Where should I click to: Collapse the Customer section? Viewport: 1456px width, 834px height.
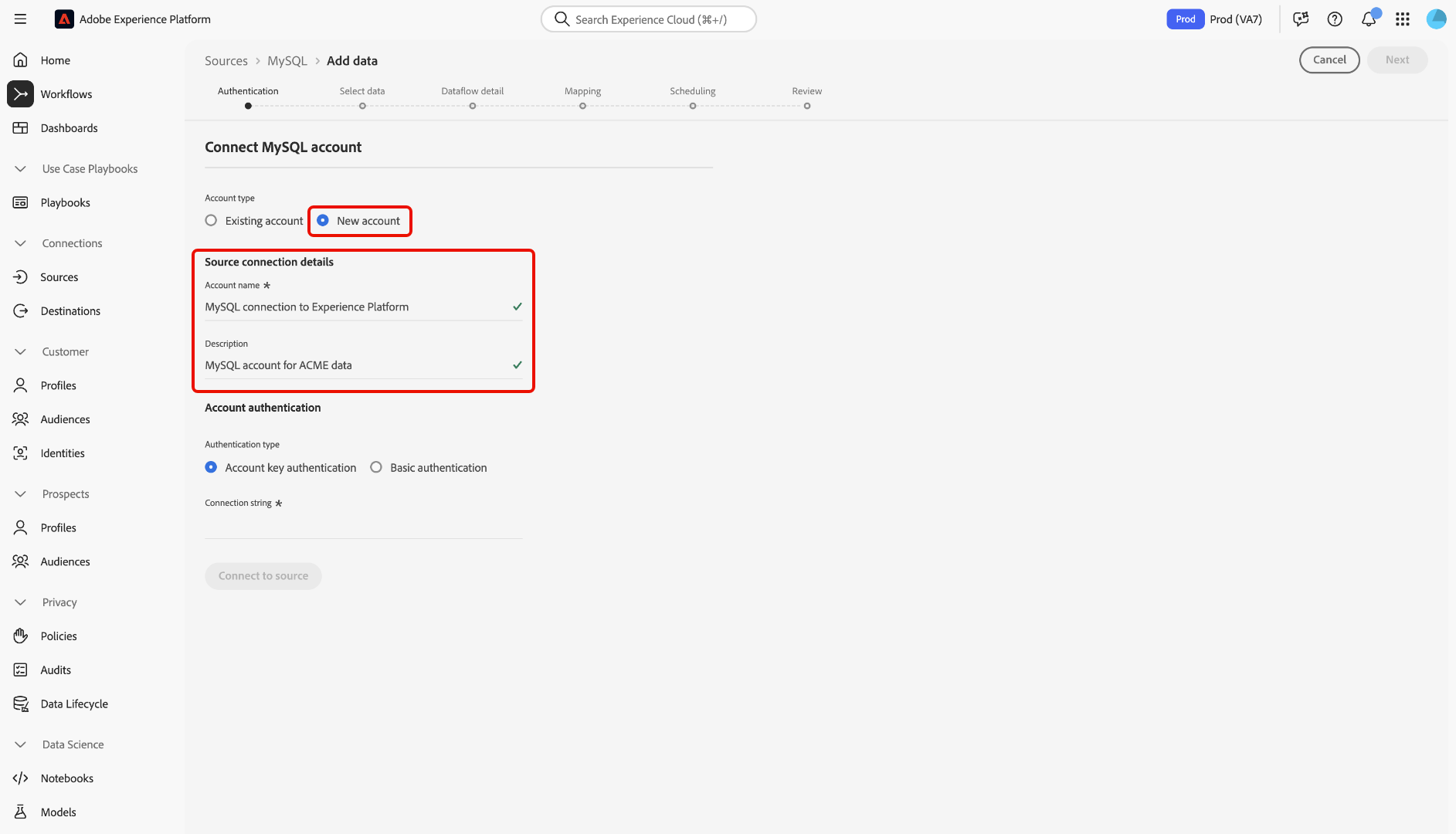[x=21, y=352]
